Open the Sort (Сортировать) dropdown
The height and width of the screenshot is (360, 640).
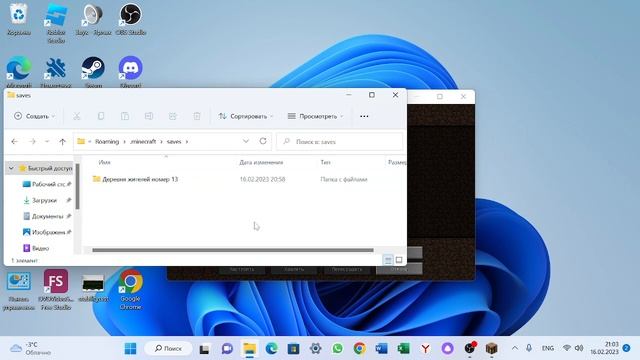[x=246, y=116]
